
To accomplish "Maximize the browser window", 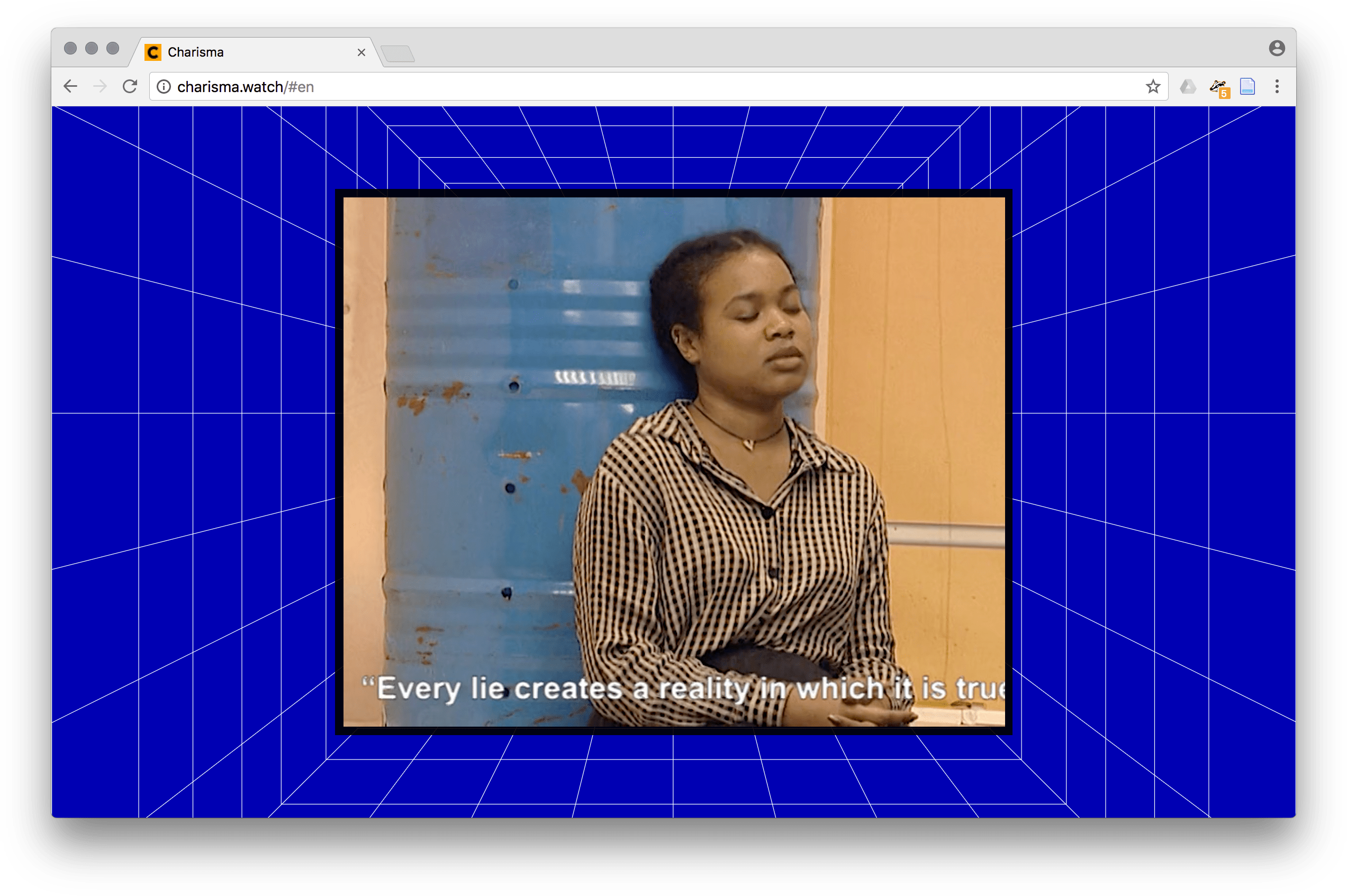I will [x=113, y=48].
